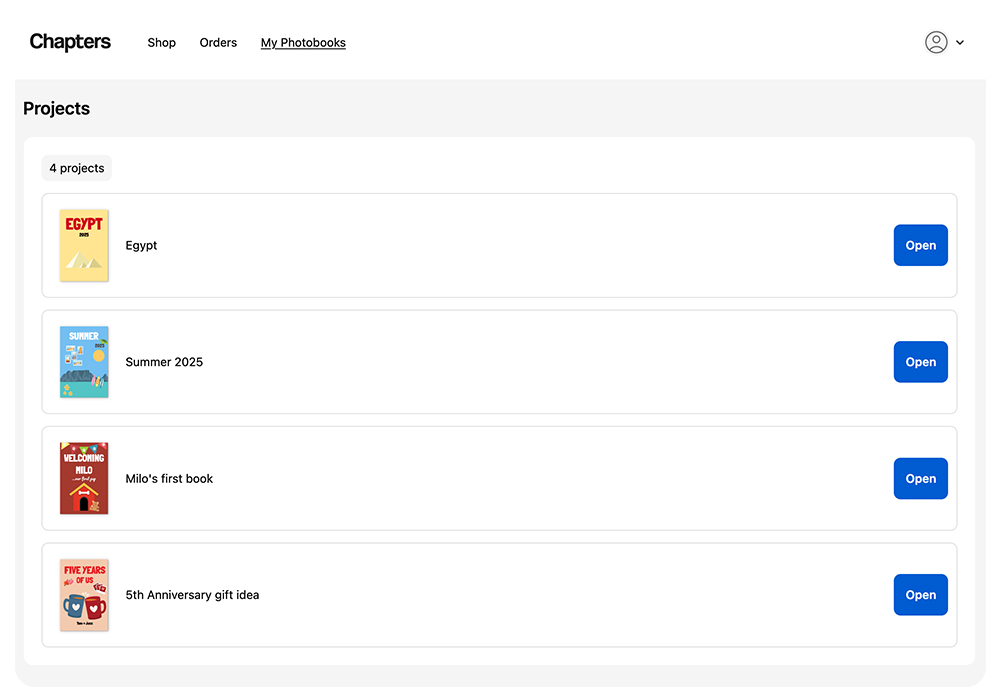Image resolution: width=1000 pixels, height=700 pixels.
Task: Open the user account avatar icon
Action: pyautogui.click(x=936, y=42)
